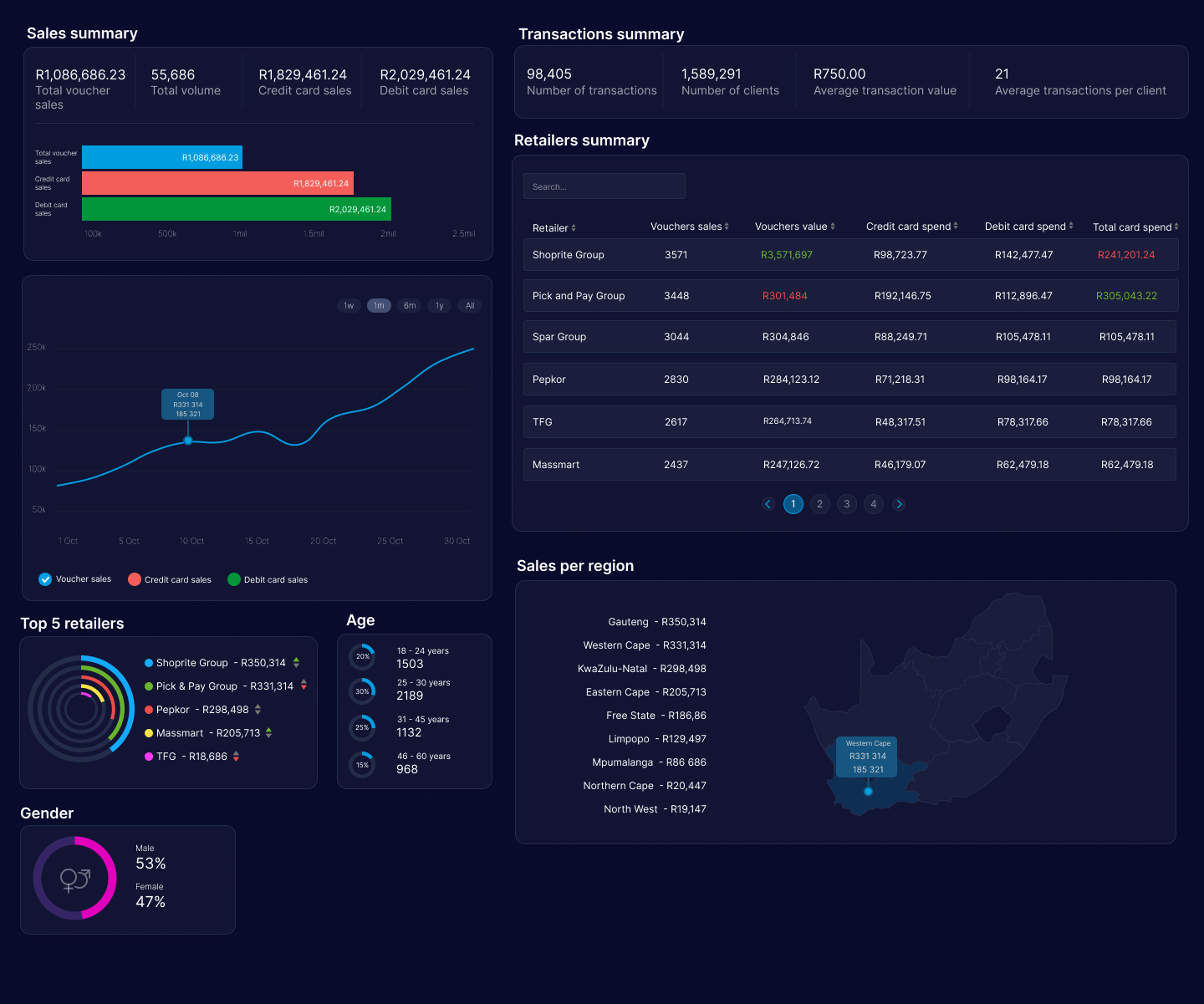Viewport: 1204px width, 1004px height.
Task: Click the 30% age ring indicator
Action: [x=362, y=691]
